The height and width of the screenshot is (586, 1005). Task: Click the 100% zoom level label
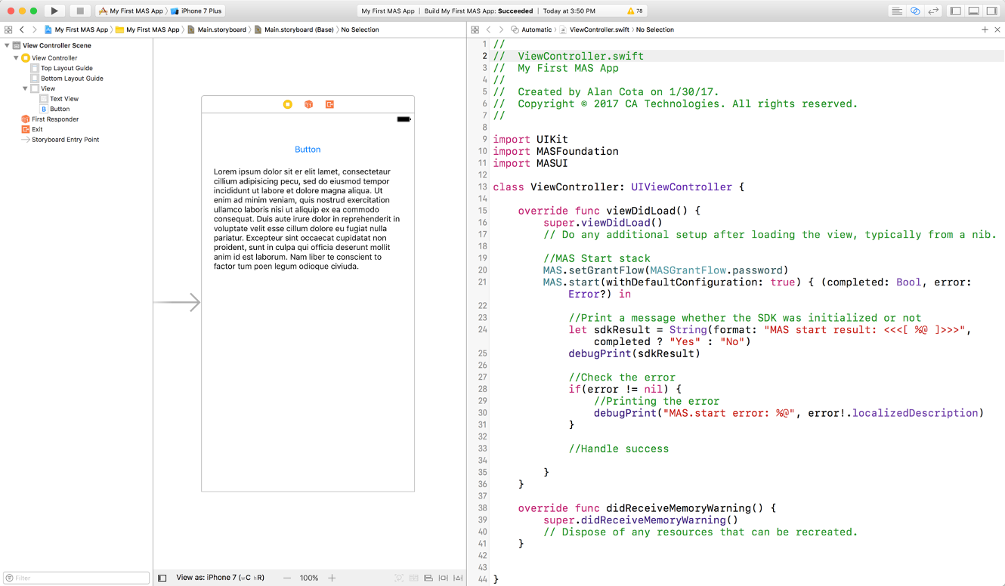[309, 578]
